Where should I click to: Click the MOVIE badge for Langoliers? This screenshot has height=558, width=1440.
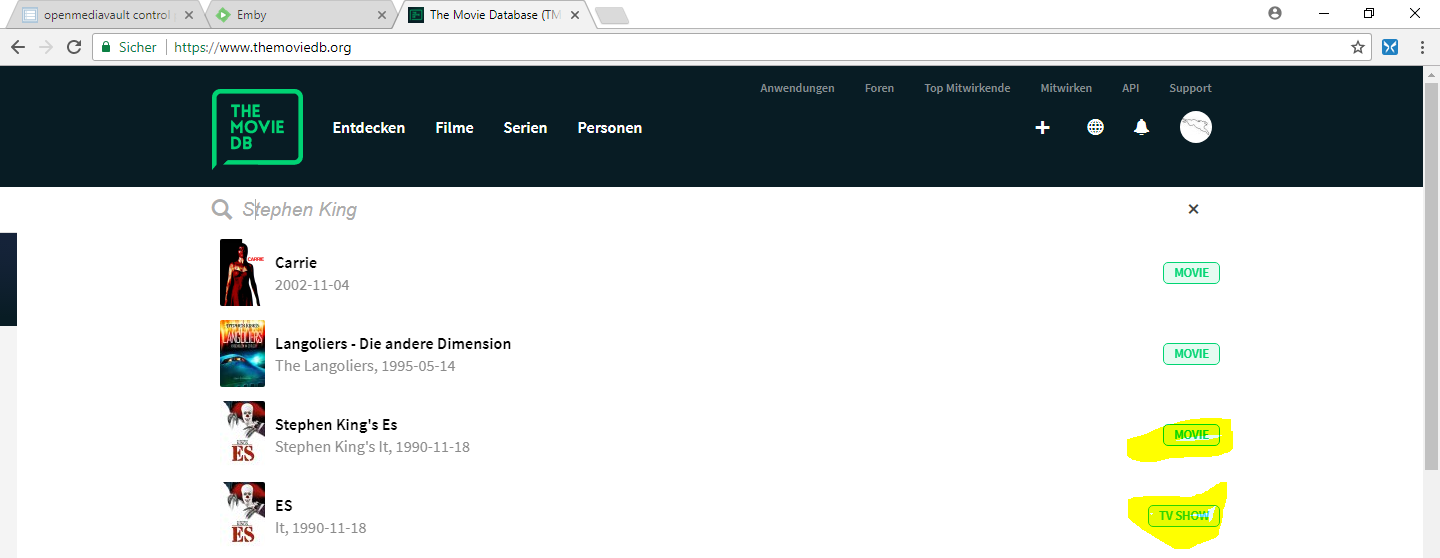[1191, 354]
